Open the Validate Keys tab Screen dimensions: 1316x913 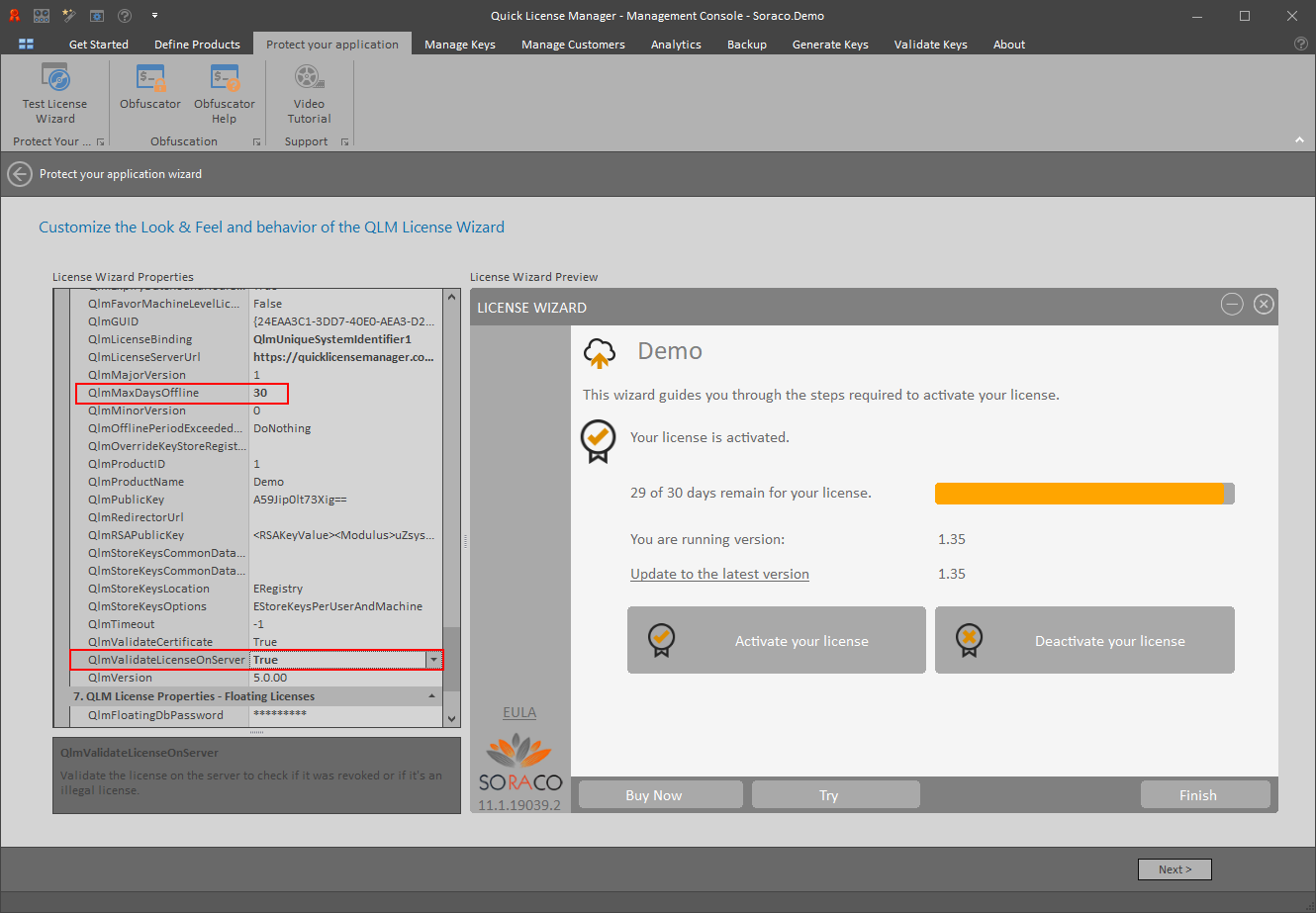tap(931, 45)
